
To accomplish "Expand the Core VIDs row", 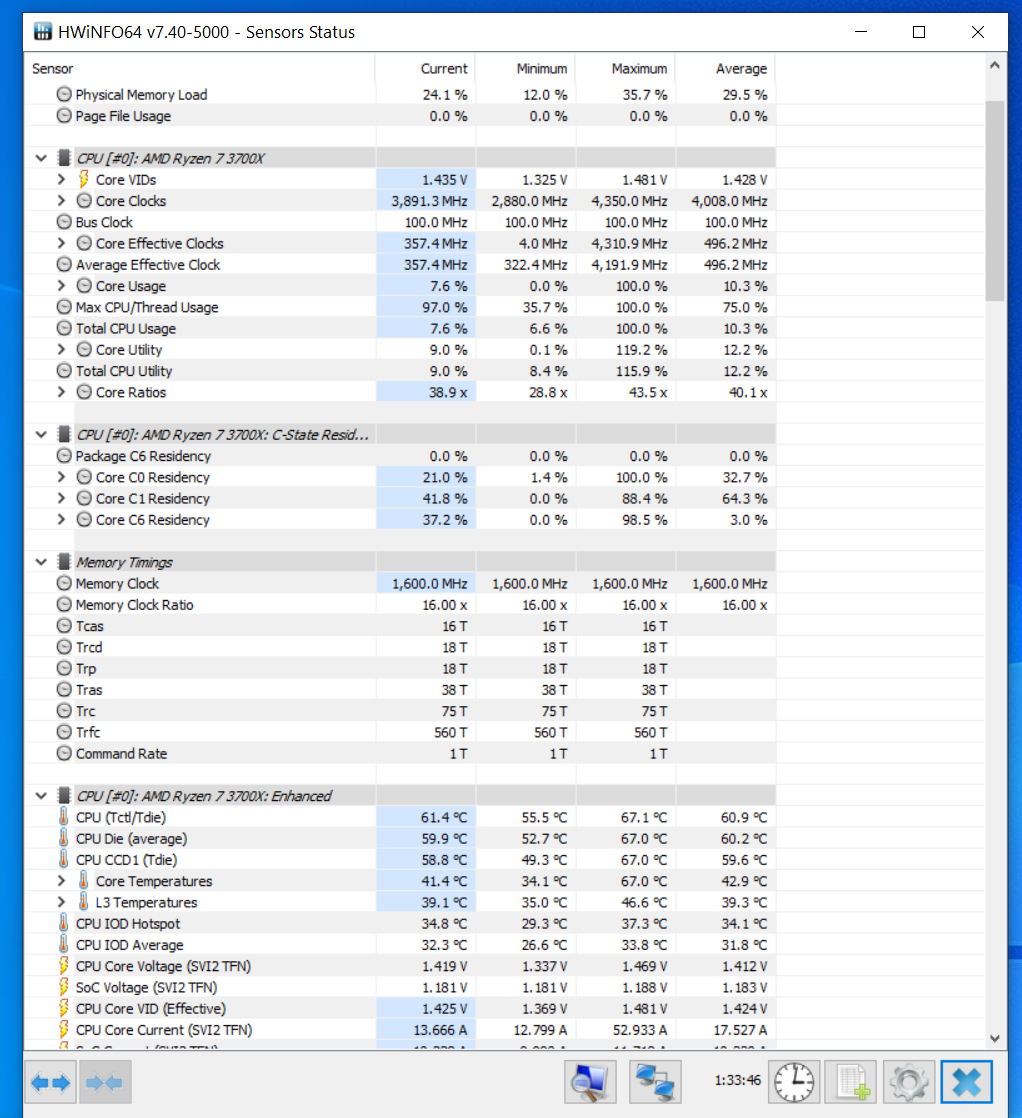I will click(61, 179).
